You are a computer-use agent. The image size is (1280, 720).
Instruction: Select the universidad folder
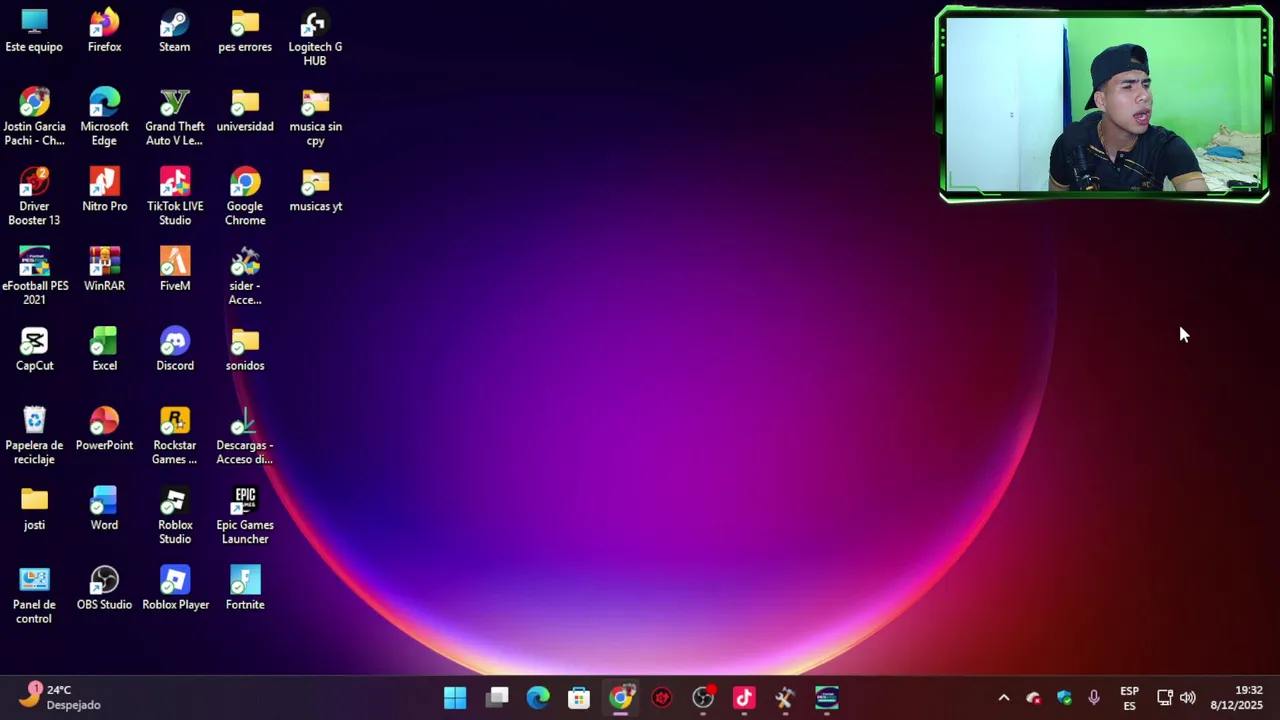[245, 112]
